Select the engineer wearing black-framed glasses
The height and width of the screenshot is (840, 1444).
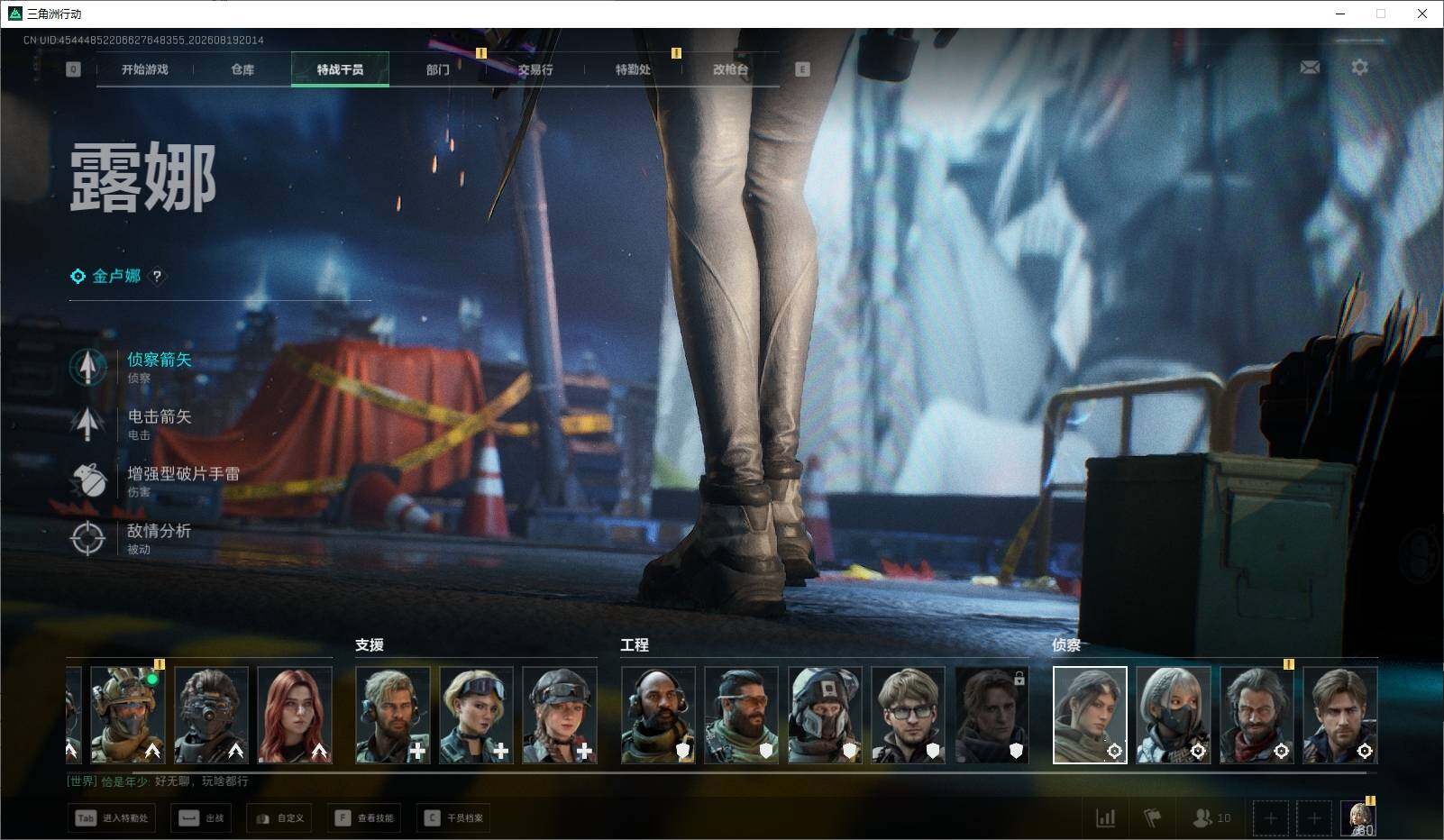[x=909, y=715]
